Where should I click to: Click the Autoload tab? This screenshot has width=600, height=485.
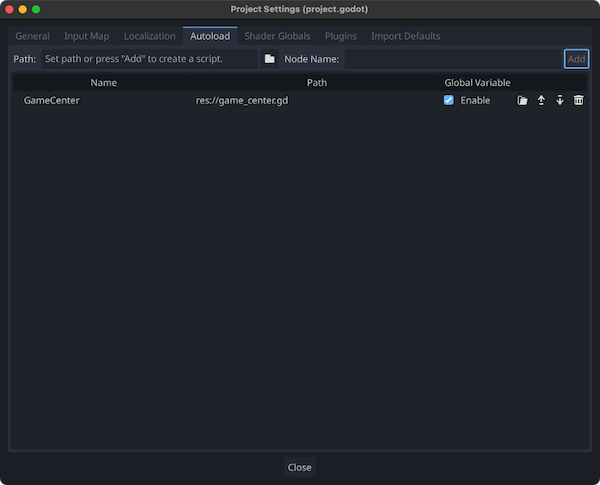pos(210,36)
